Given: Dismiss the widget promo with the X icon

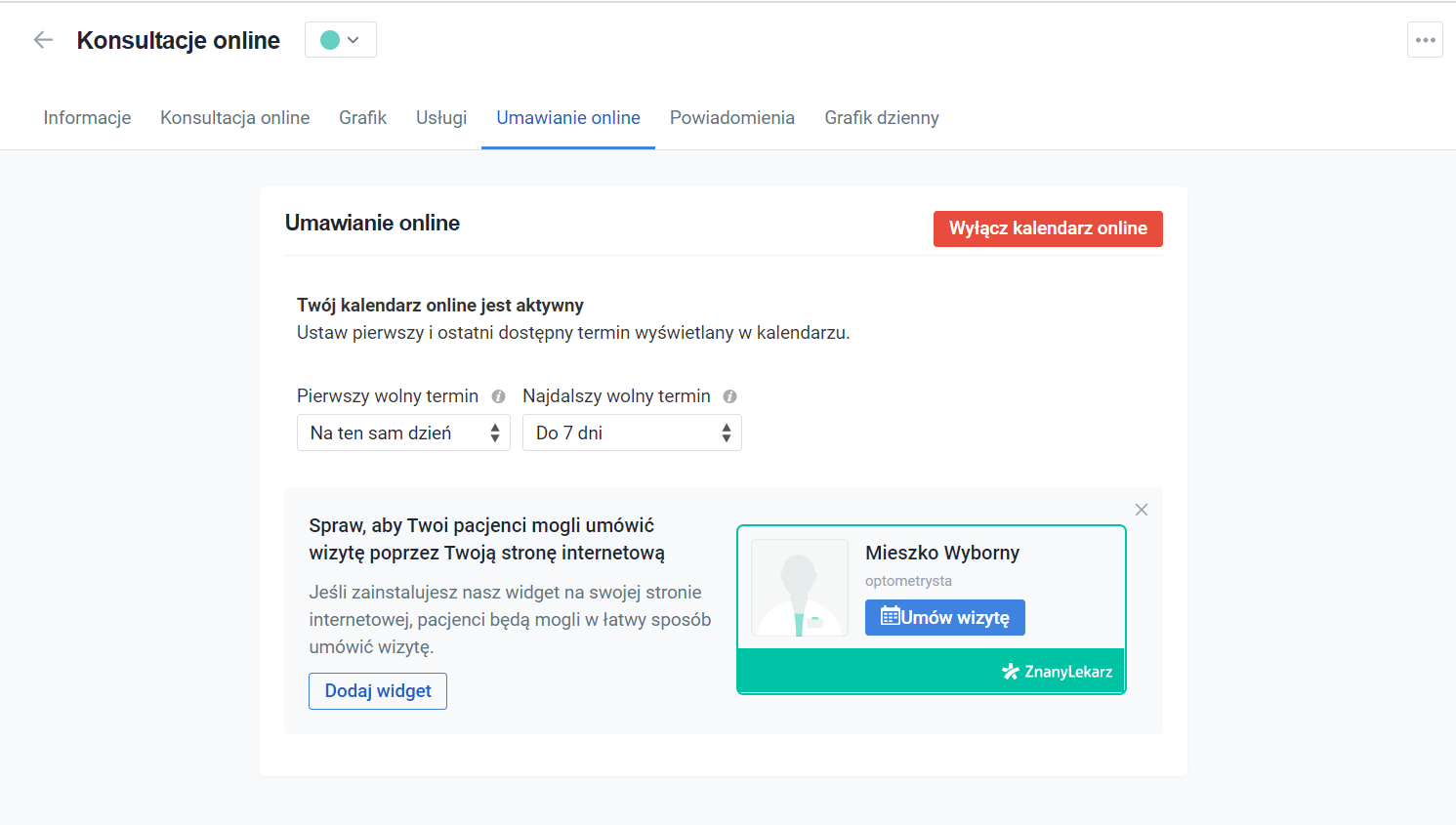Looking at the screenshot, I should [x=1141, y=510].
